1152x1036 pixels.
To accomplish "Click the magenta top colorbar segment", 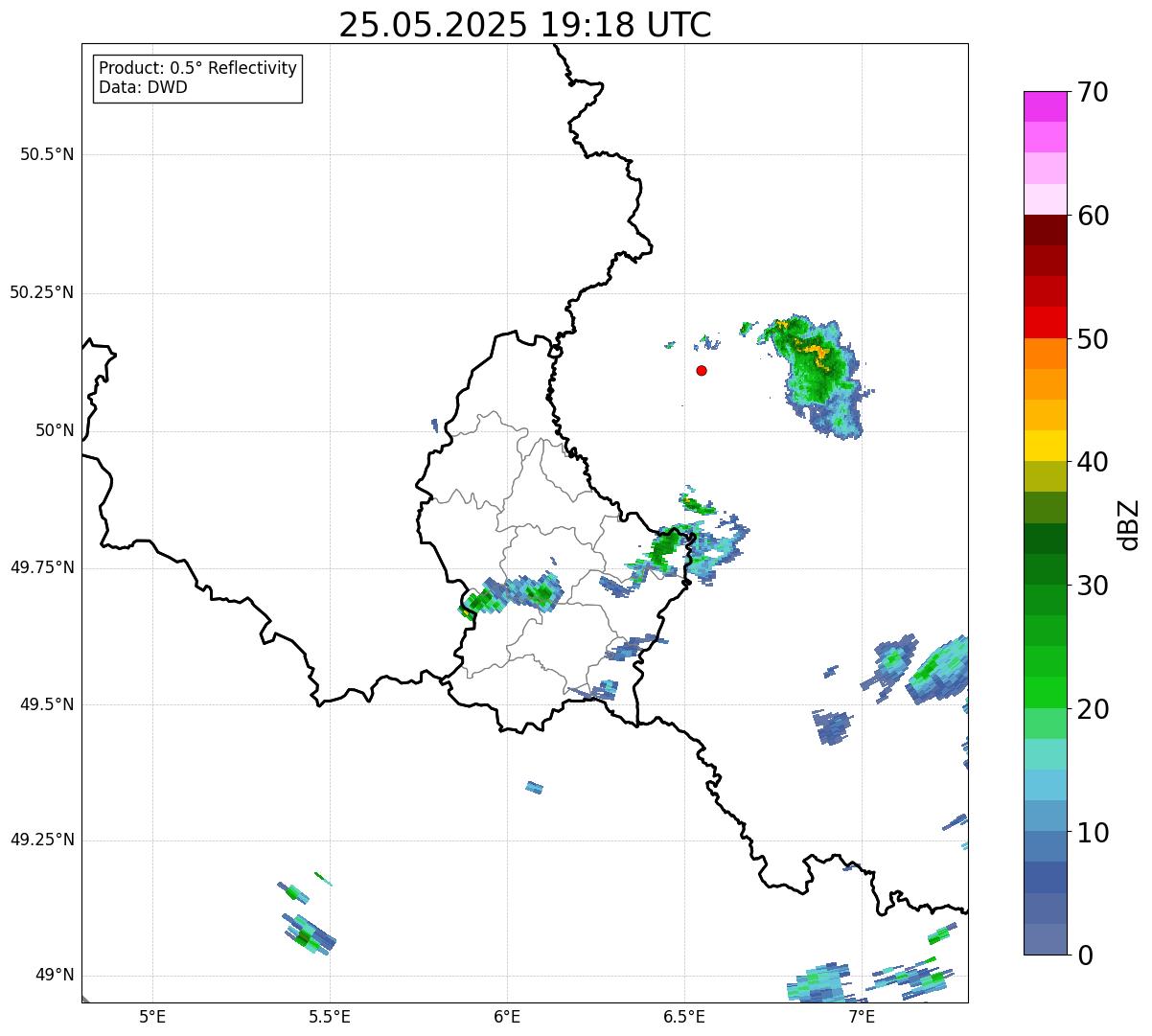I will pyautogui.click(x=1045, y=106).
